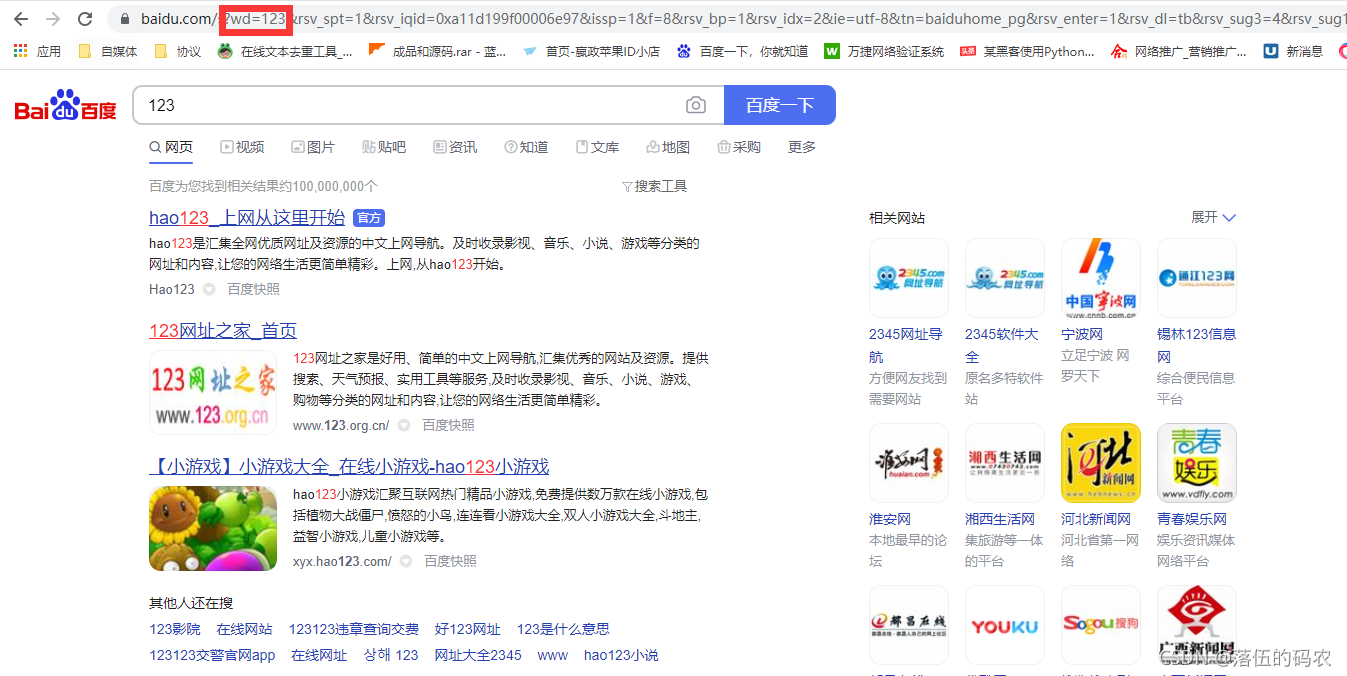Click 淮安网 site icon
Screen dimensions: 1347x676
coord(908,463)
